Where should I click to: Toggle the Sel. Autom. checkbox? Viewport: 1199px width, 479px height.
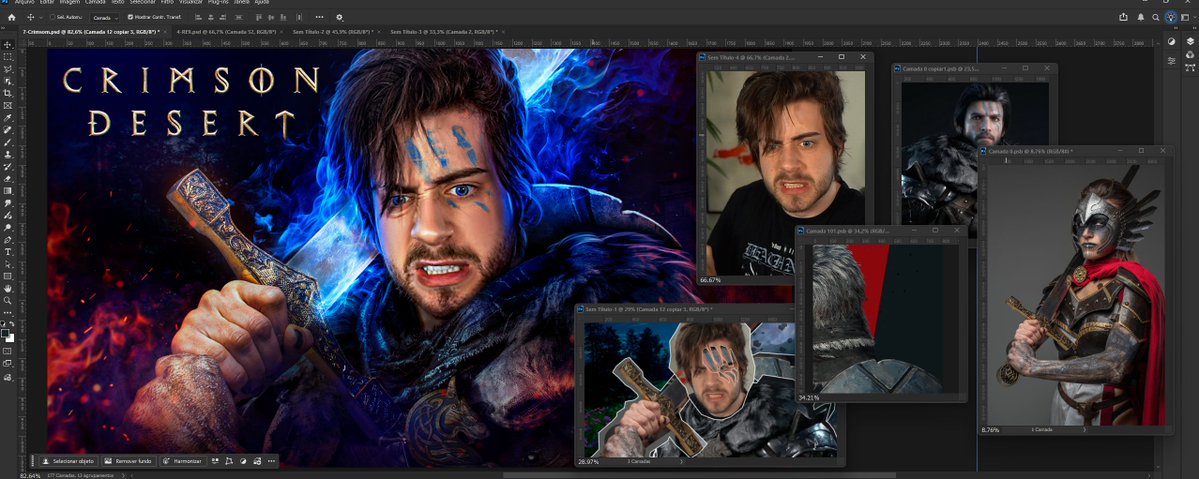coord(52,17)
